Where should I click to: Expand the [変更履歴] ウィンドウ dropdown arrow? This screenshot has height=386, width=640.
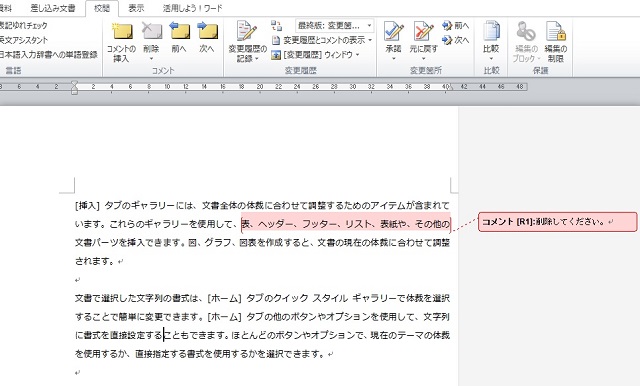click(x=358, y=55)
